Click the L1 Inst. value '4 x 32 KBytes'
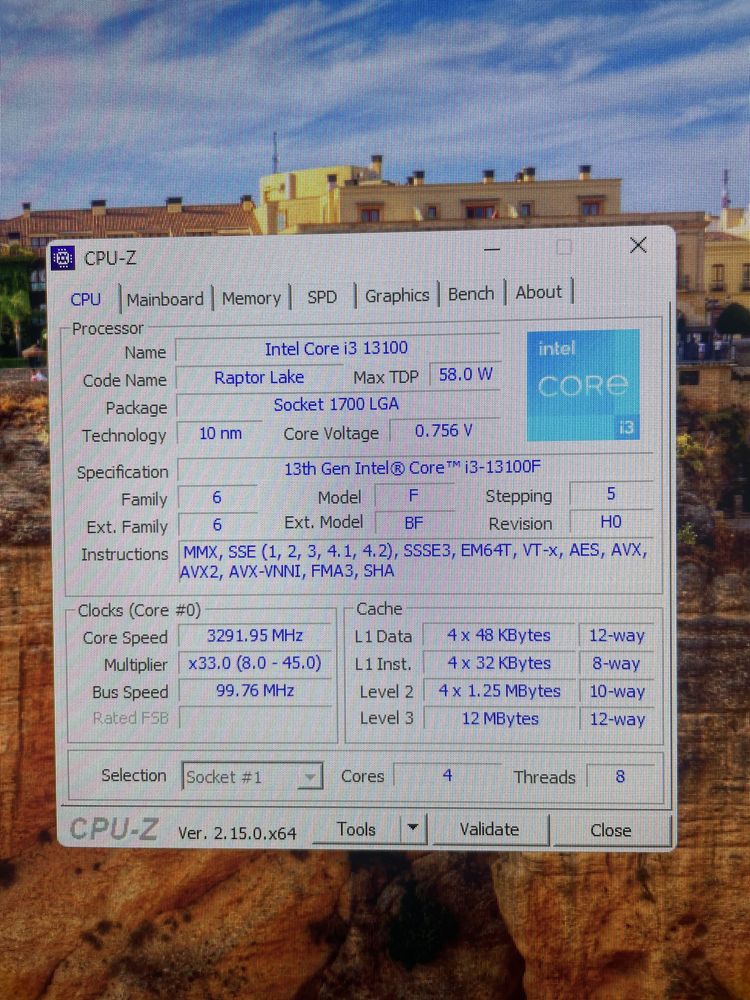This screenshot has height=1000, width=750. (x=499, y=663)
